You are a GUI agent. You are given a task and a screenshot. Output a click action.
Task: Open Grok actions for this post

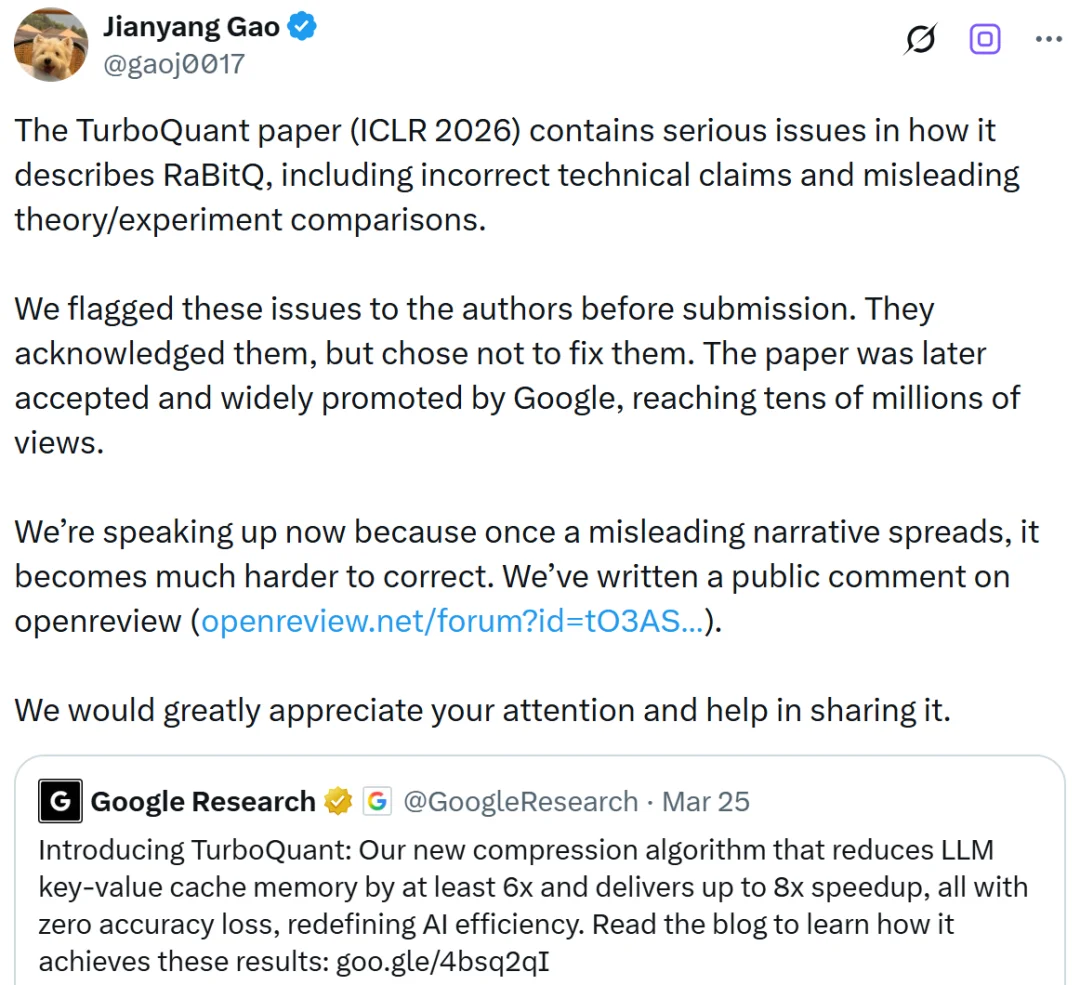920,39
